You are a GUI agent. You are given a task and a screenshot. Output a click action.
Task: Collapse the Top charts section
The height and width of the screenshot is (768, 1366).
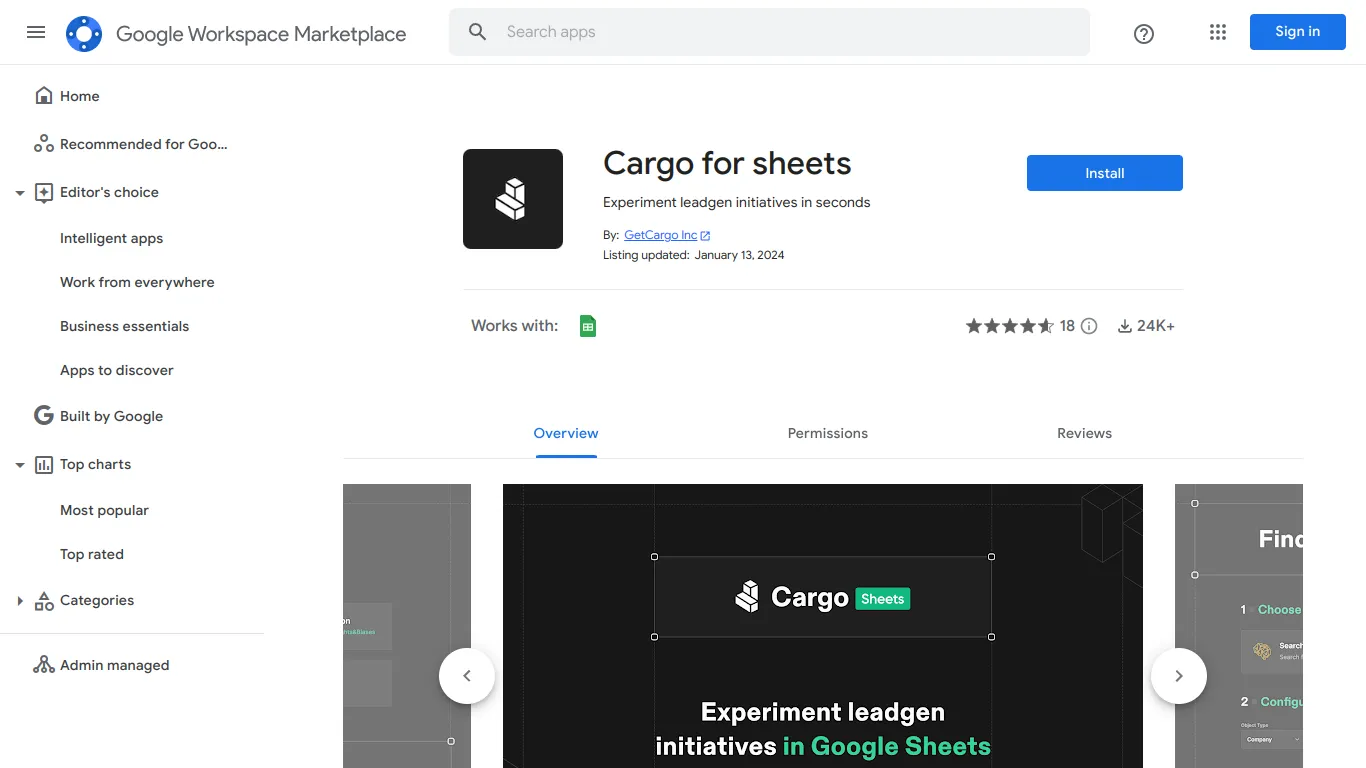tap(20, 465)
